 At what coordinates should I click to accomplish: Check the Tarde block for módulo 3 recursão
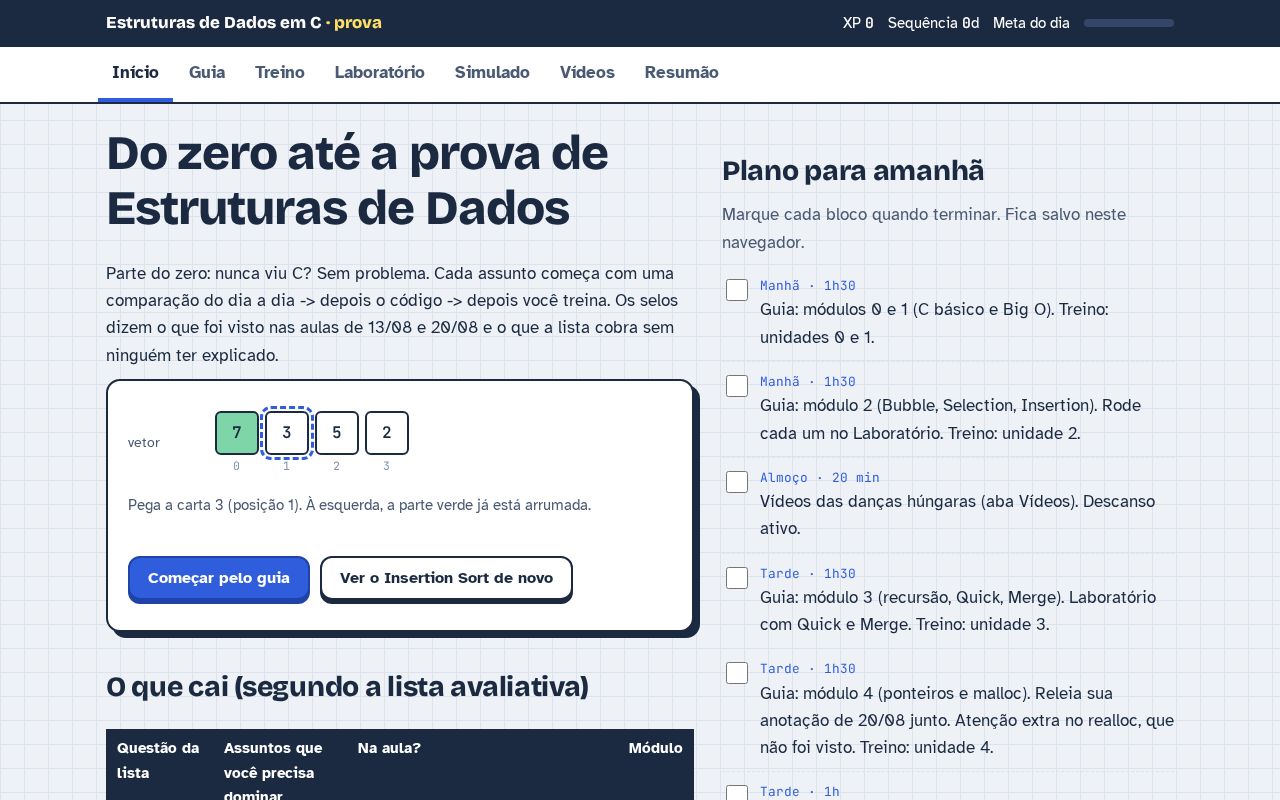click(x=737, y=578)
